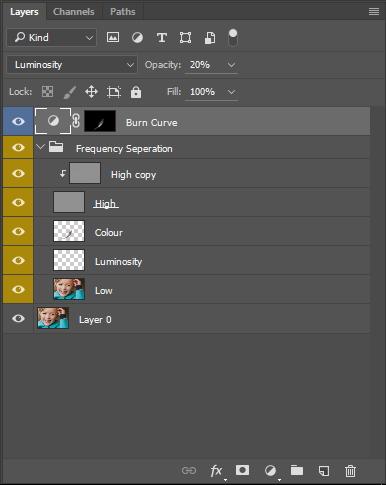The width and height of the screenshot is (386, 485).
Task: Filter for shape layers icon
Action: pos(185,38)
